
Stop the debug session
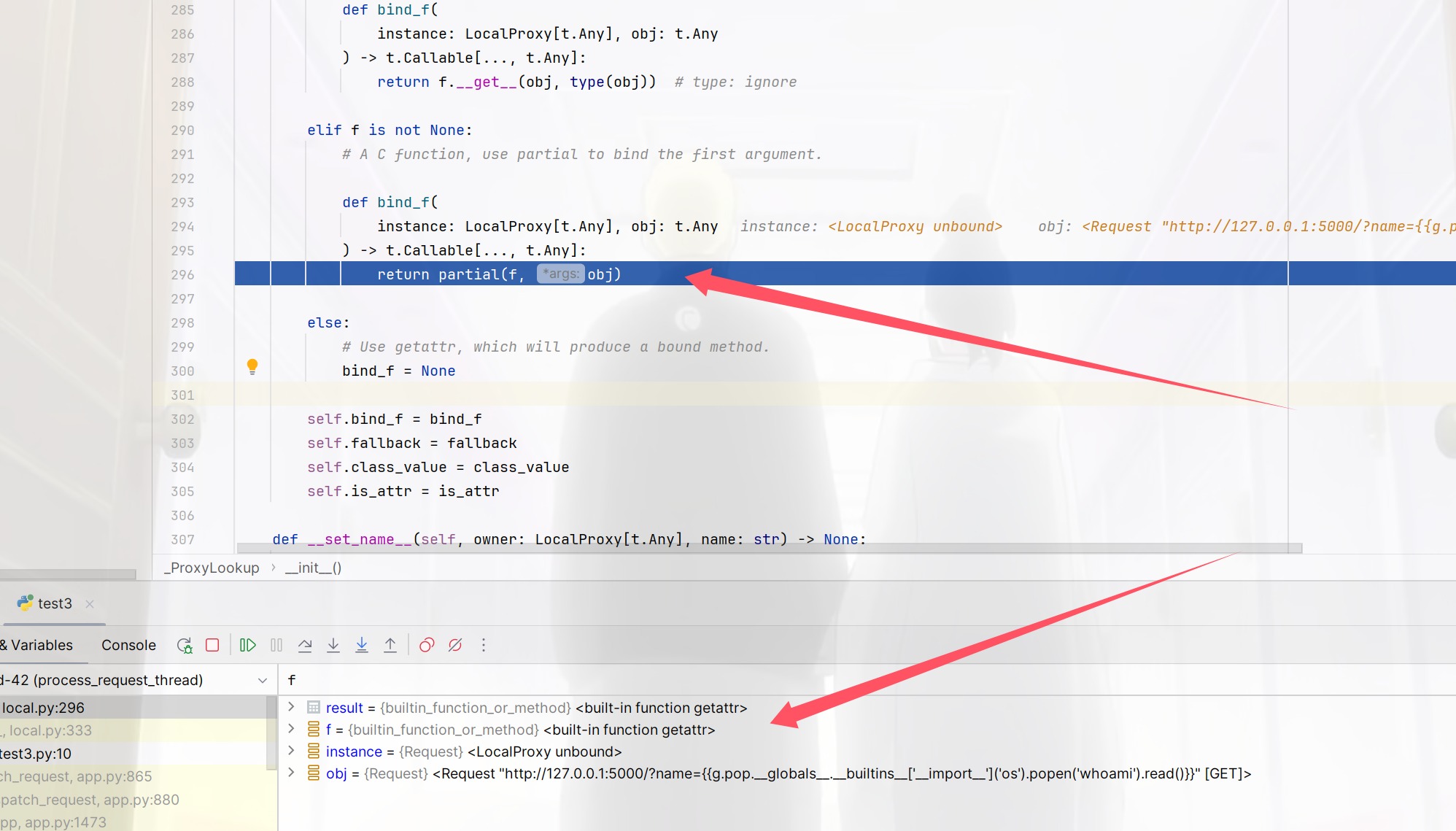tap(212, 645)
